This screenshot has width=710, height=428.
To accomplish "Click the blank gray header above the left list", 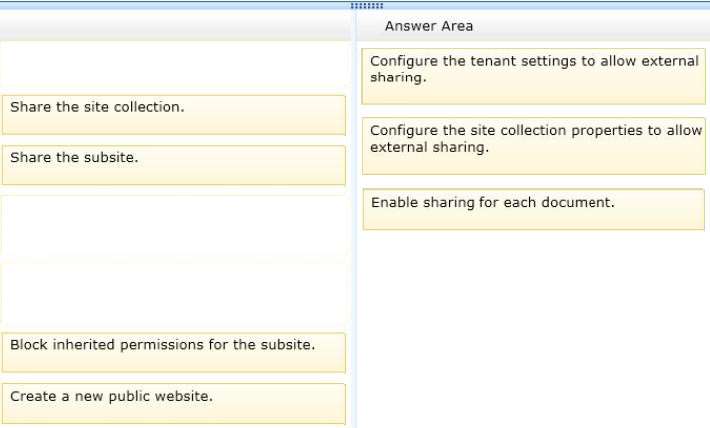I will [175, 26].
